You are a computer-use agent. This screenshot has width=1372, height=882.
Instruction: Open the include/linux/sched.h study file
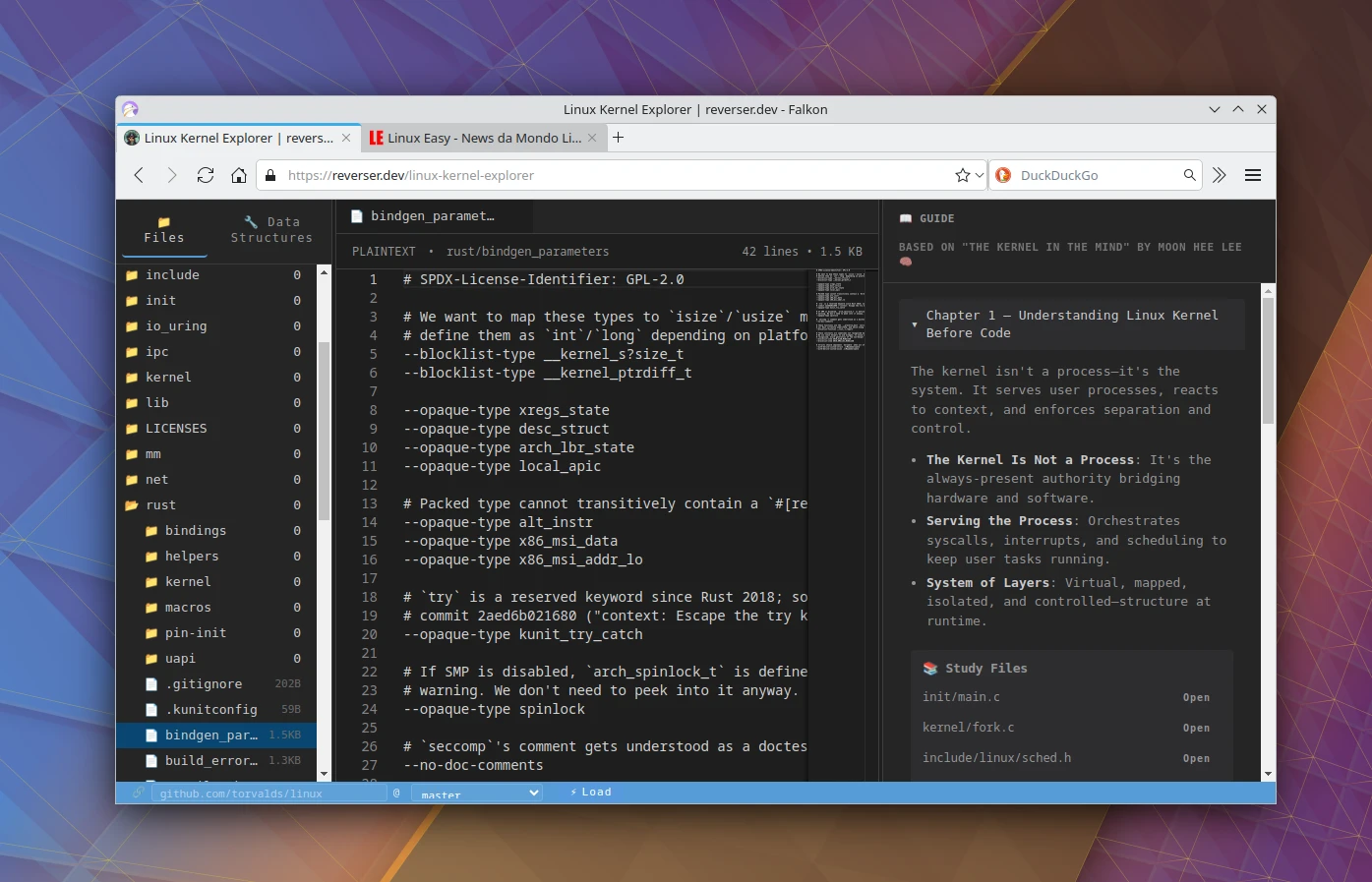click(x=1196, y=758)
